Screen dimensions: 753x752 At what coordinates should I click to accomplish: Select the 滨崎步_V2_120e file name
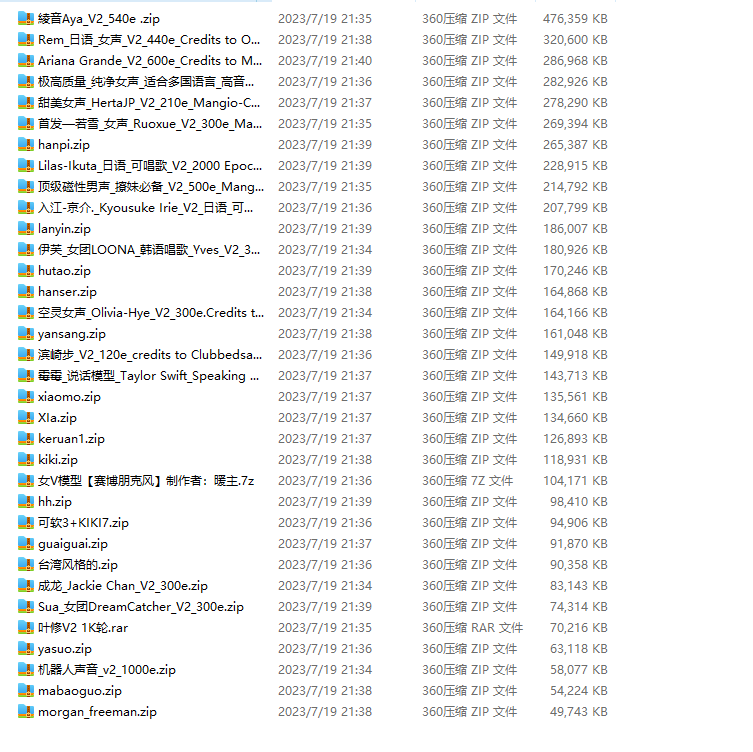[x=150, y=355]
